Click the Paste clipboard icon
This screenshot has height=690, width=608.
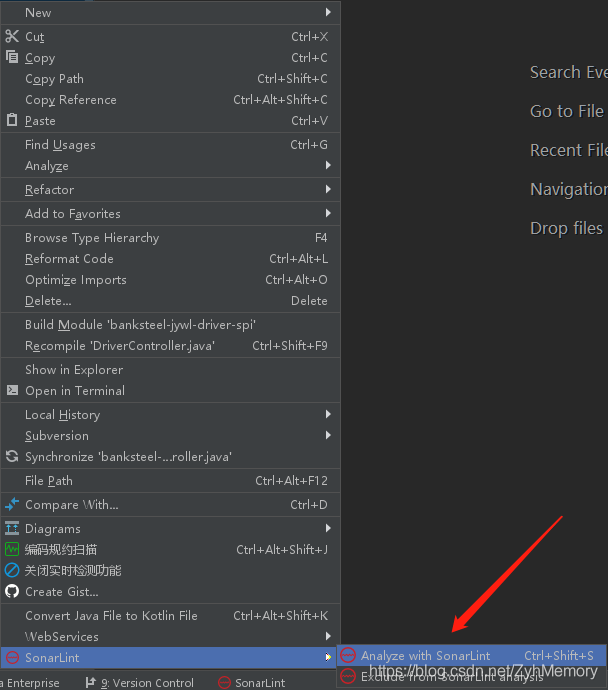[x=12, y=120]
